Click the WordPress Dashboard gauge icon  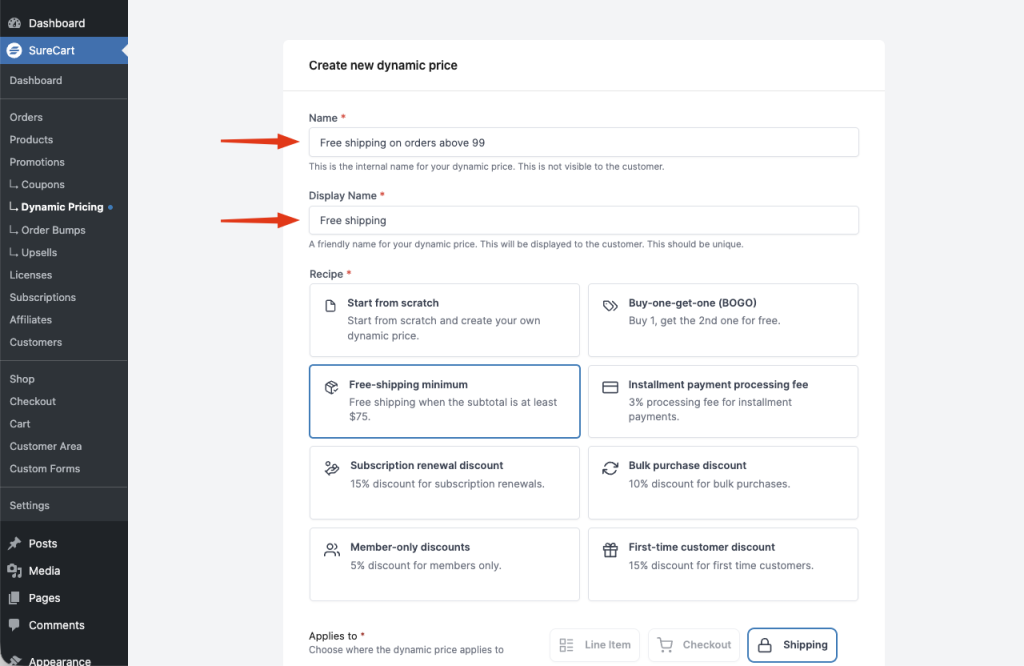[14, 23]
